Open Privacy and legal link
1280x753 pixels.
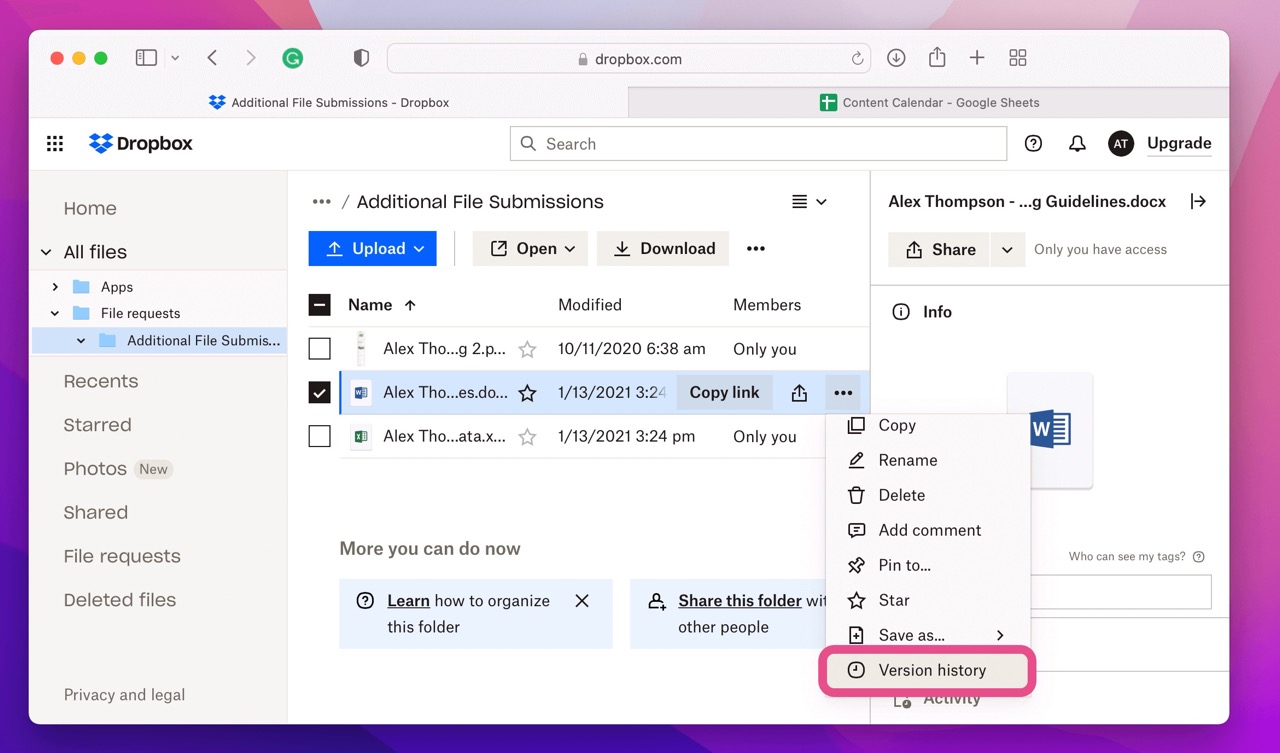(x=124, y=695)
